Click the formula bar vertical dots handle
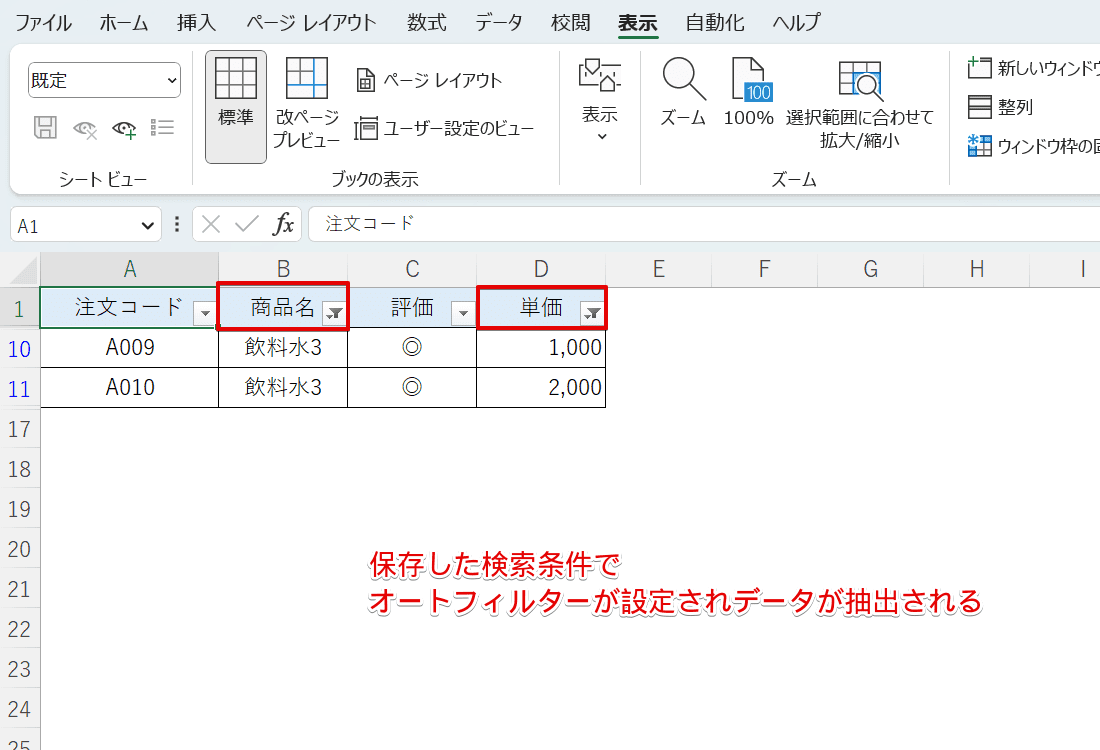1100x750 pixels. (x=177, y=225)
